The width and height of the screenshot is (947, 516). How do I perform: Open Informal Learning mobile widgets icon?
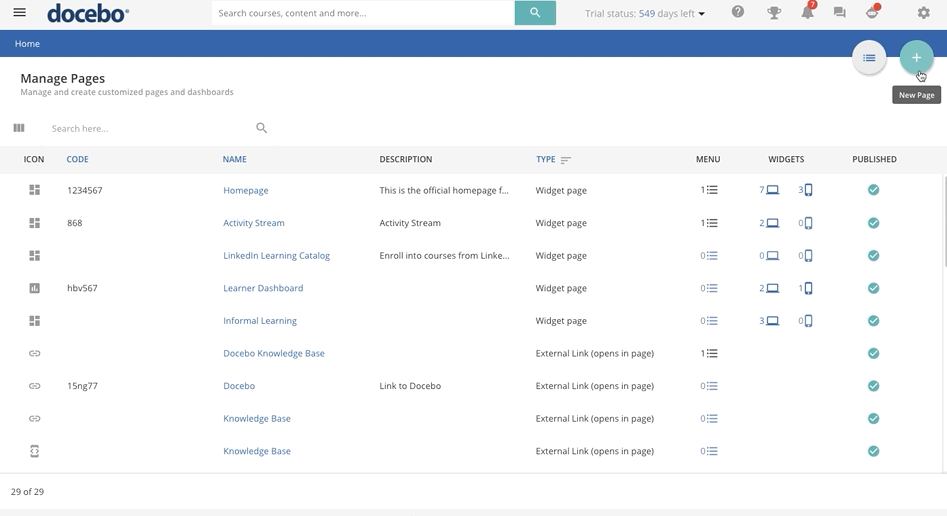(x=805, y=321)
